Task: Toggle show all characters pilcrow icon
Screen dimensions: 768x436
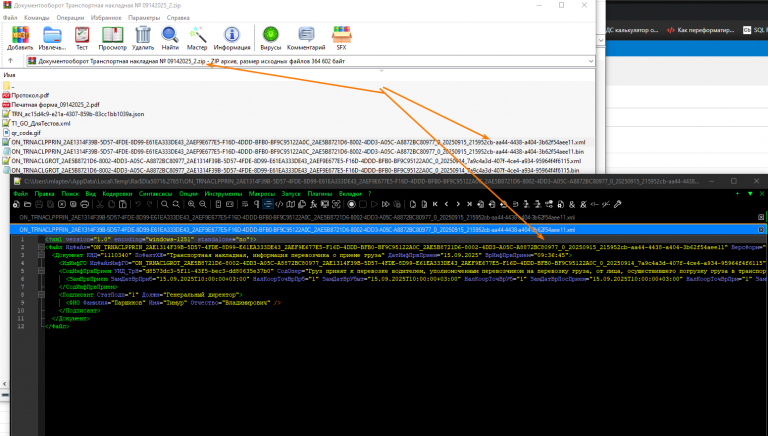Action: 256,204
